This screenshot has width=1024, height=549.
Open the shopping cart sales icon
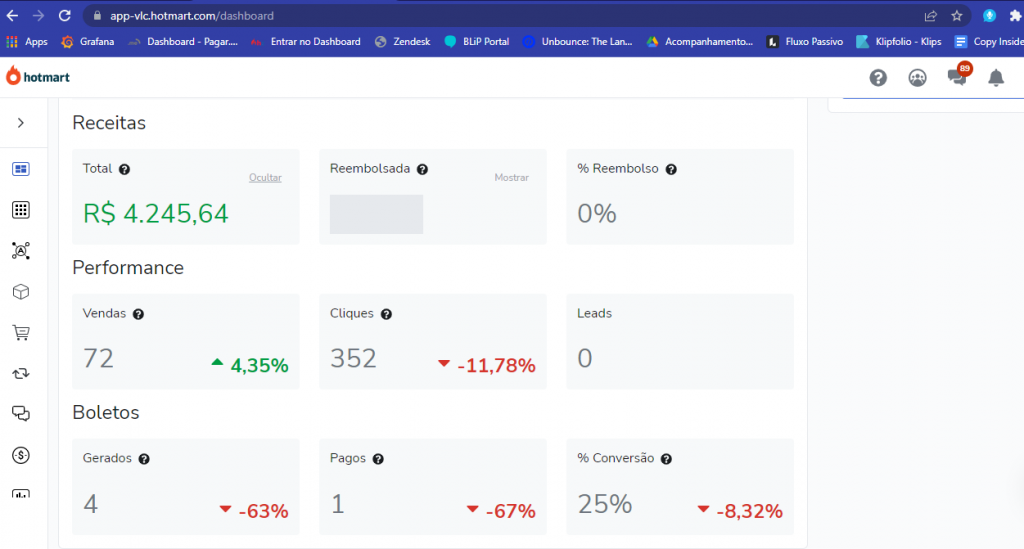coord(21,333)
